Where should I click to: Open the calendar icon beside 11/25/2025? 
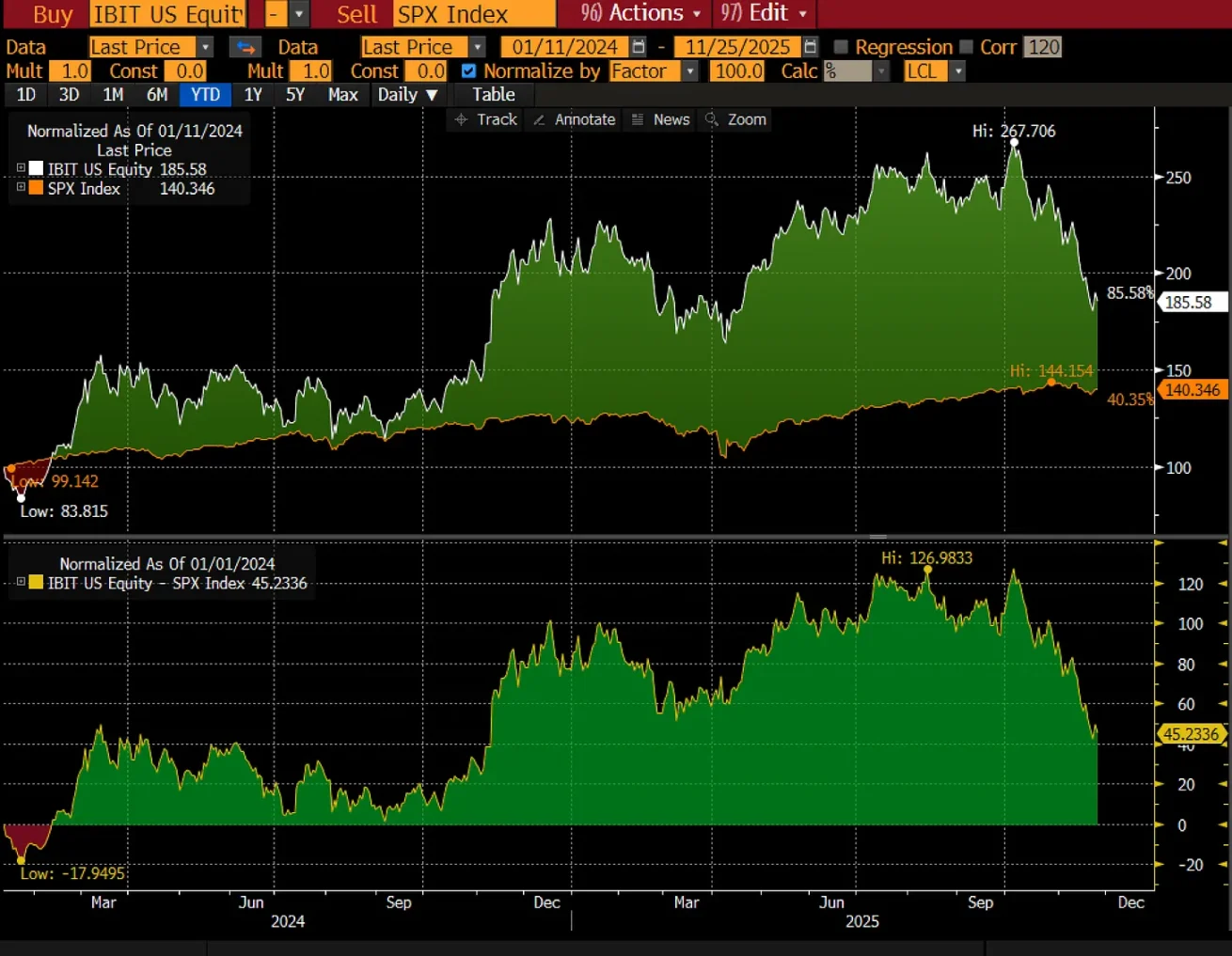[810, 46]
